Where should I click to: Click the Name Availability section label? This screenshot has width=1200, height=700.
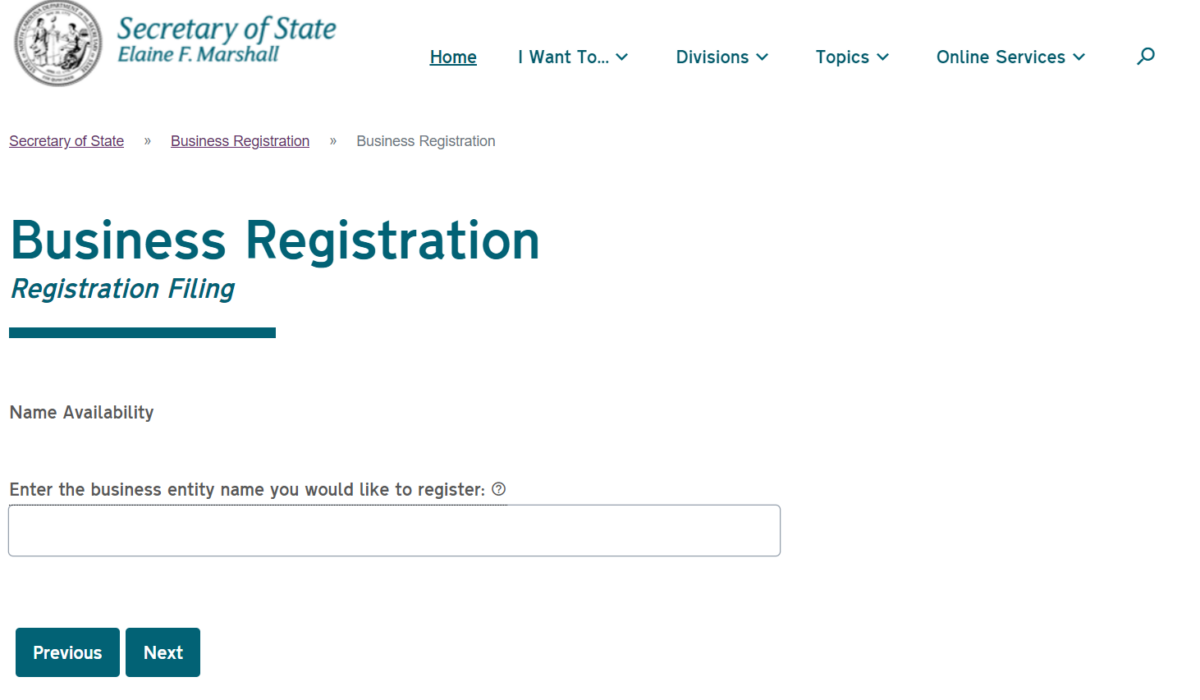(x=81, y=412)
